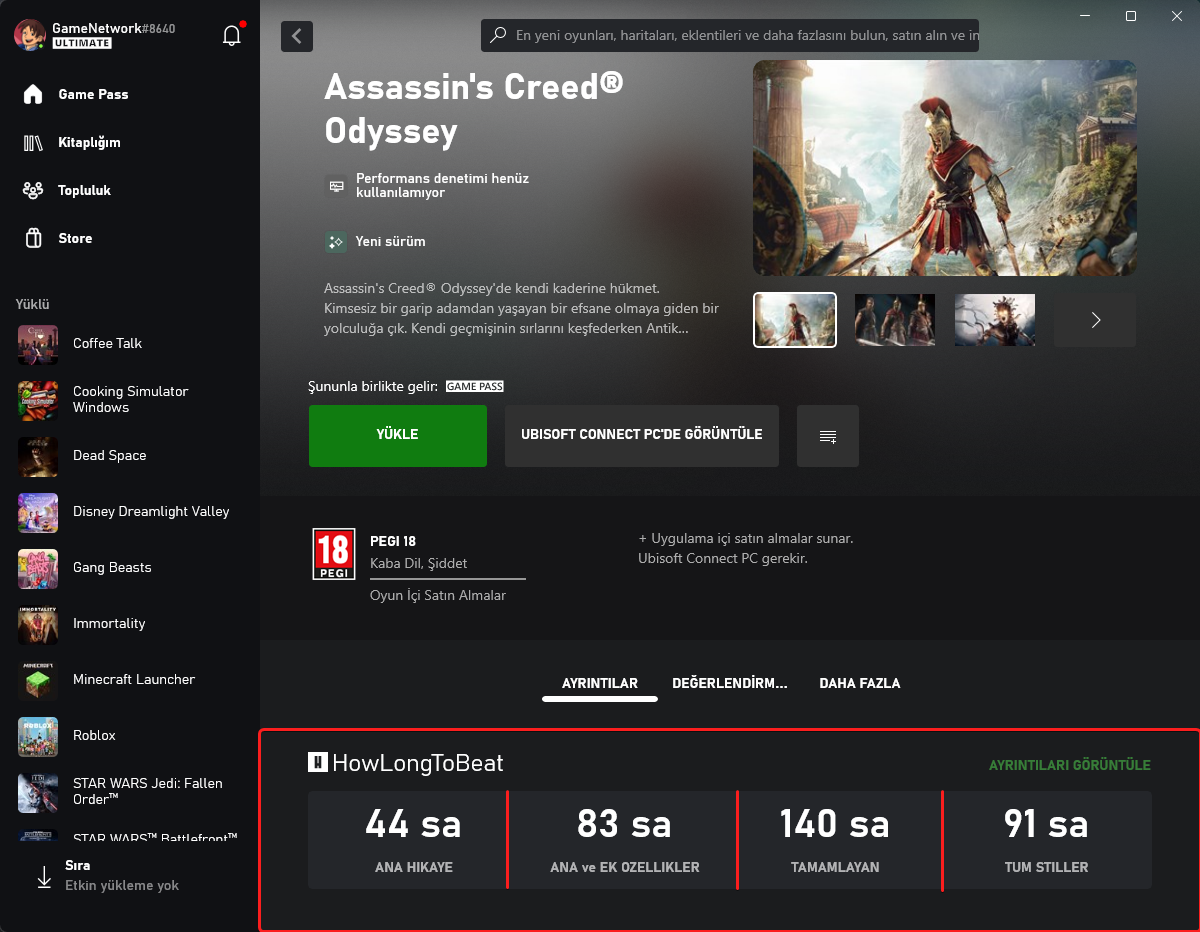Open AYRINTILARI GÖRÜNTÜLE HowLongToBeat link
The height and width of the screenshot is (932, 1200).
coord(1069,765)
